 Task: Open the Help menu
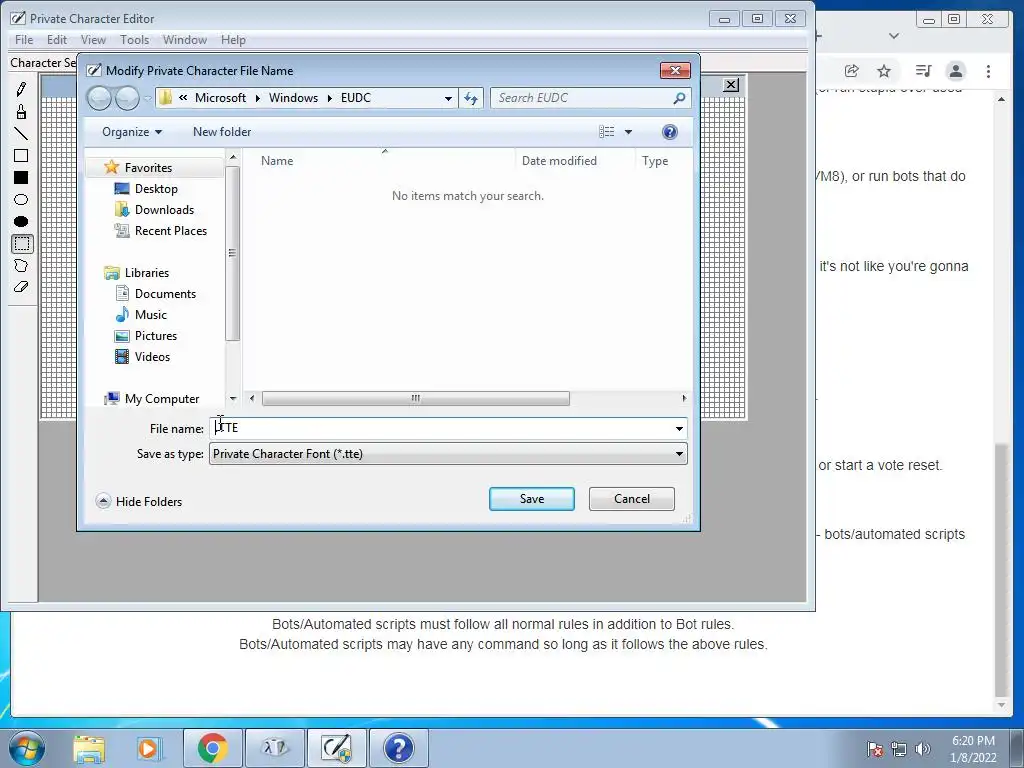pyautogui.click(x=233, y=40)
